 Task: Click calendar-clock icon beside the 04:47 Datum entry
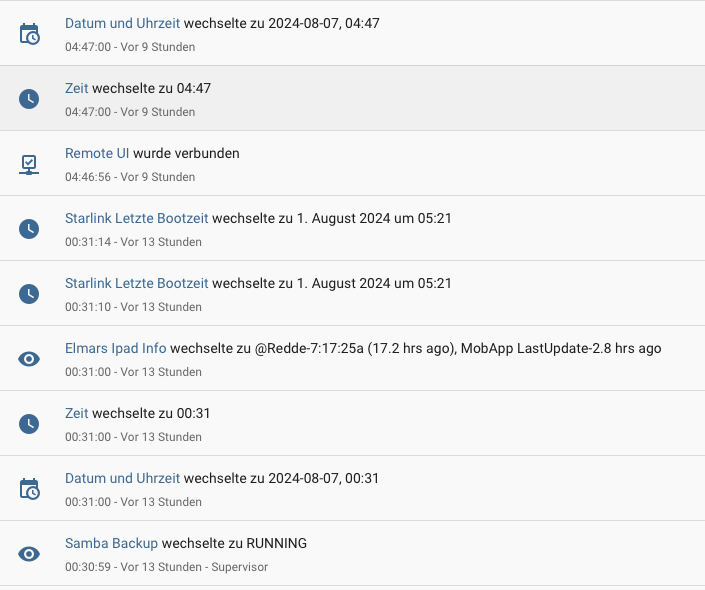pos(29,34)
